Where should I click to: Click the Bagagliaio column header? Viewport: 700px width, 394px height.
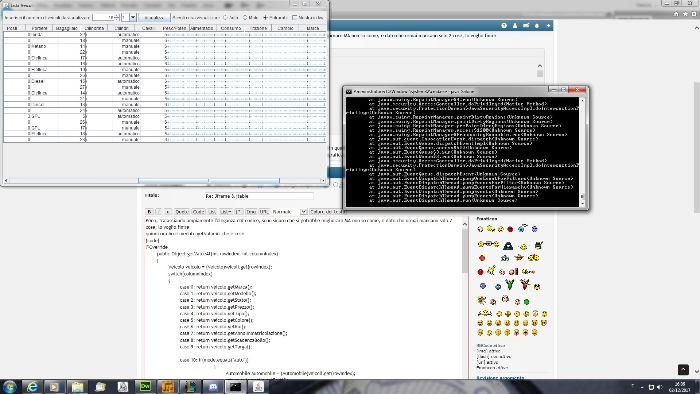(67, 28)
